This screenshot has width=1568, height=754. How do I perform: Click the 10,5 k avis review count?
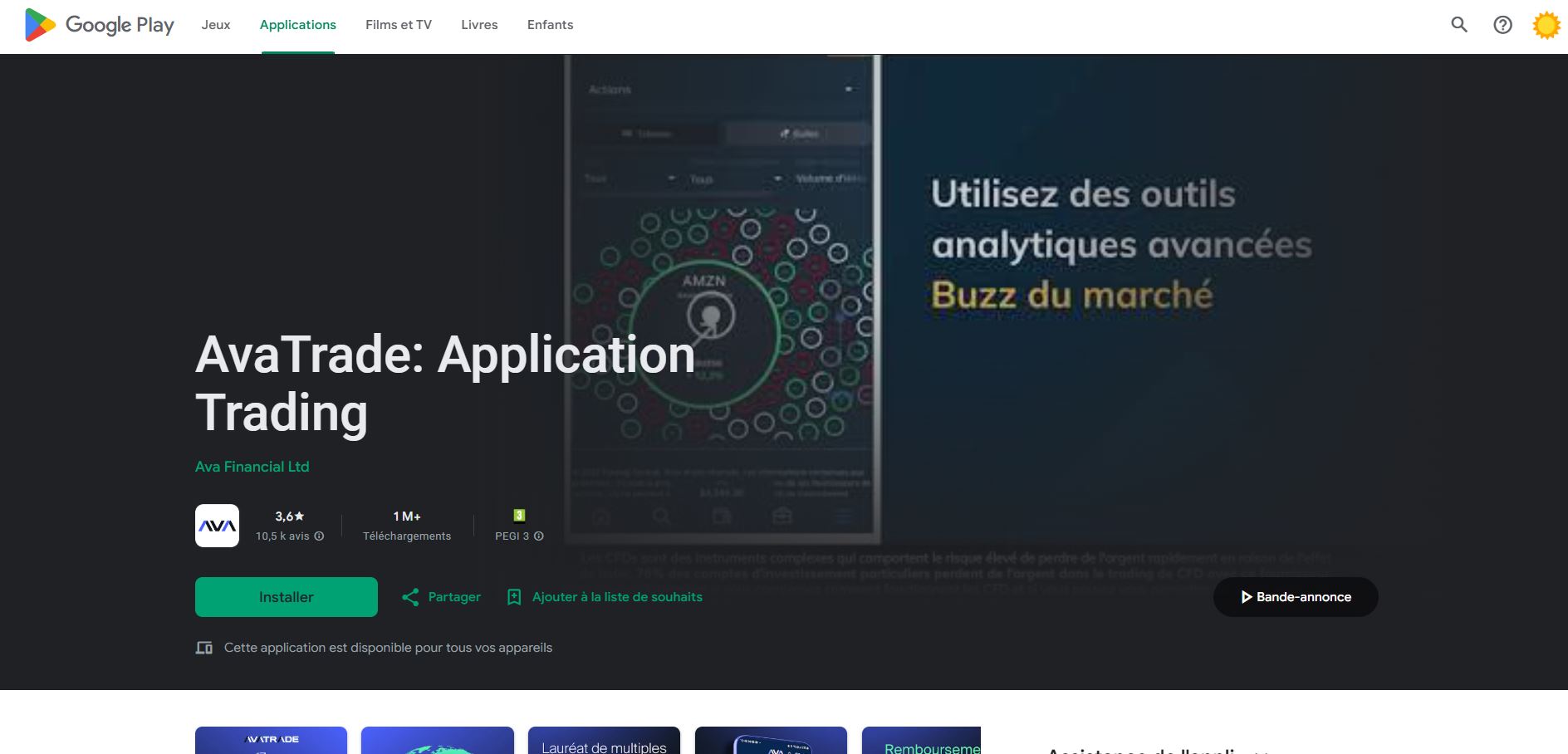coord(282,536)
